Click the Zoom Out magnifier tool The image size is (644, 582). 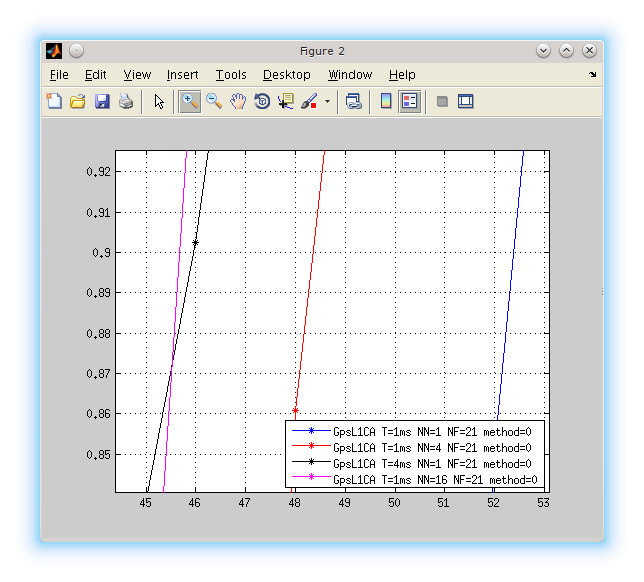click(x=214, y=101)
